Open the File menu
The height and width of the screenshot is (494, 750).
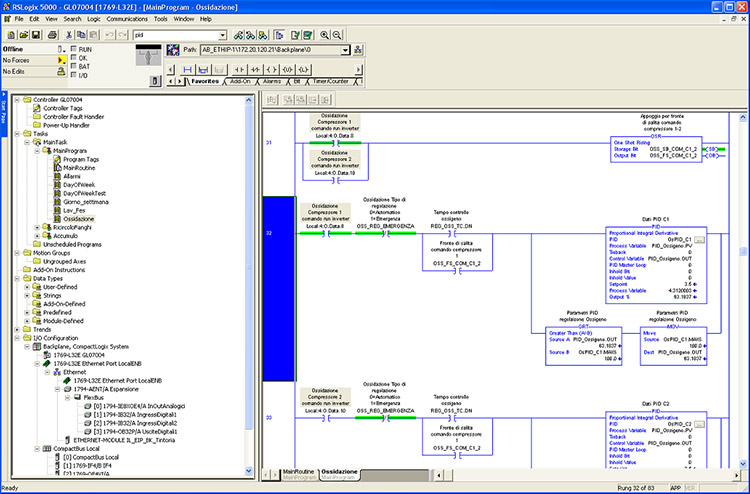click(19, 19)
